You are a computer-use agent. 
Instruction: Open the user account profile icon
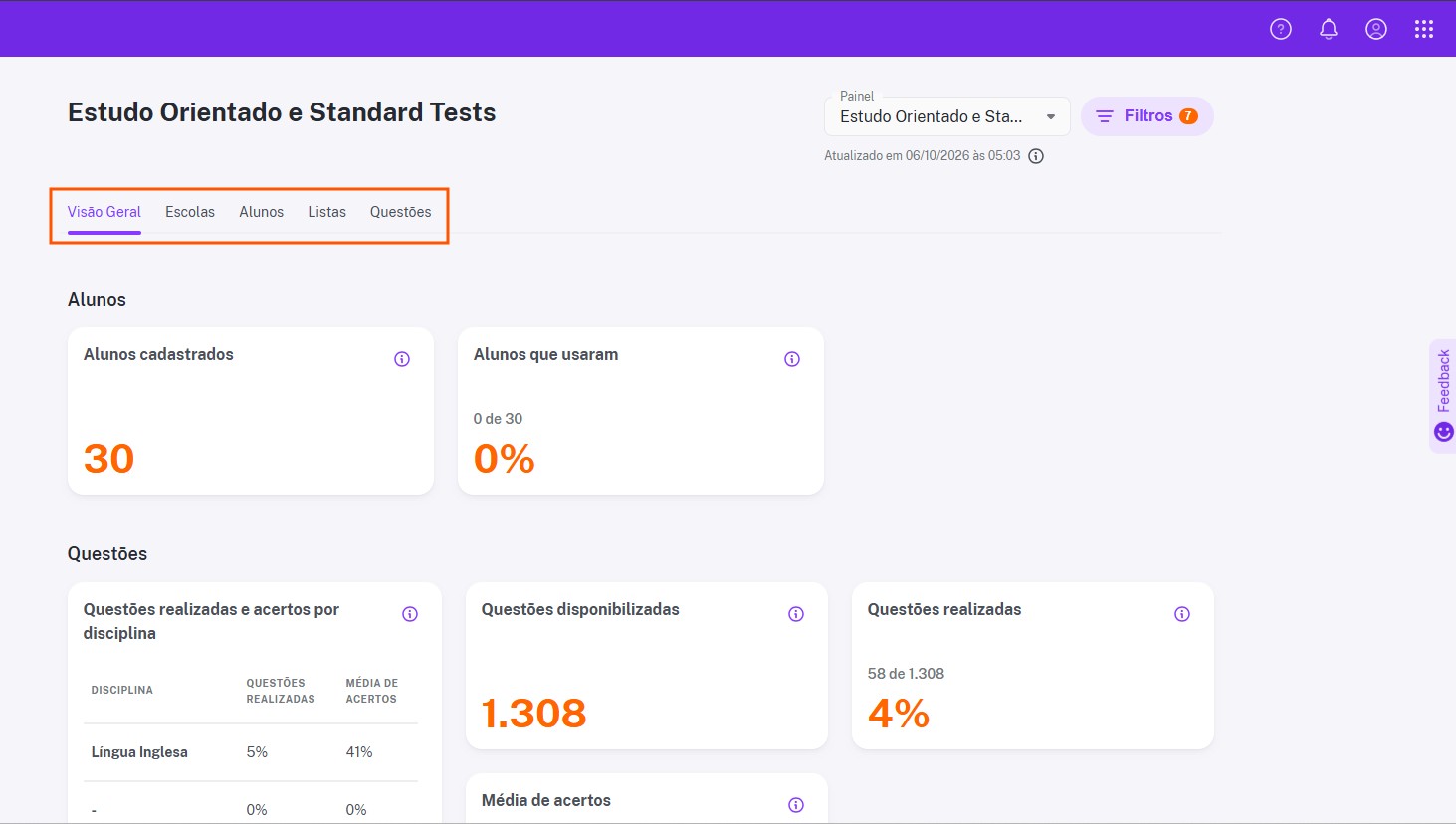[x=1376, y=29]
